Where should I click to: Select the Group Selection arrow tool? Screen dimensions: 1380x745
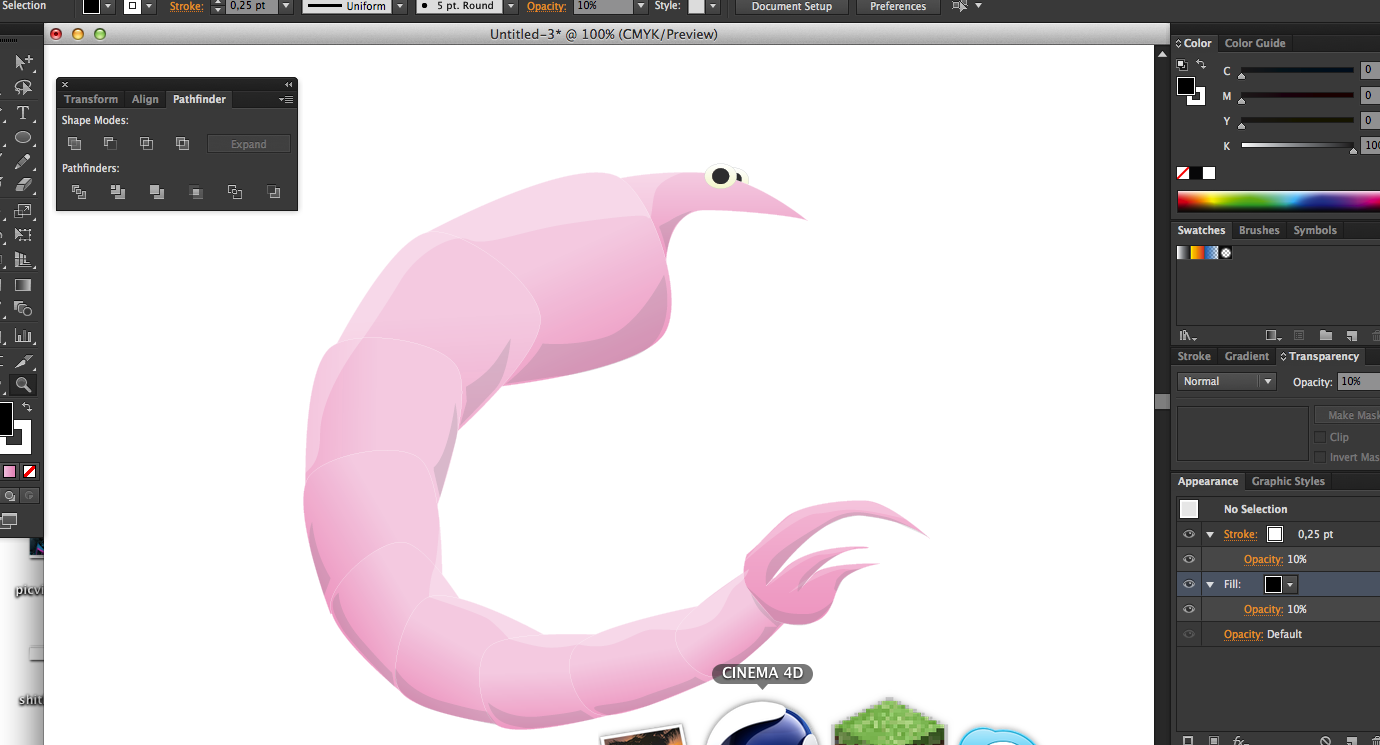(x=23, y=62)
